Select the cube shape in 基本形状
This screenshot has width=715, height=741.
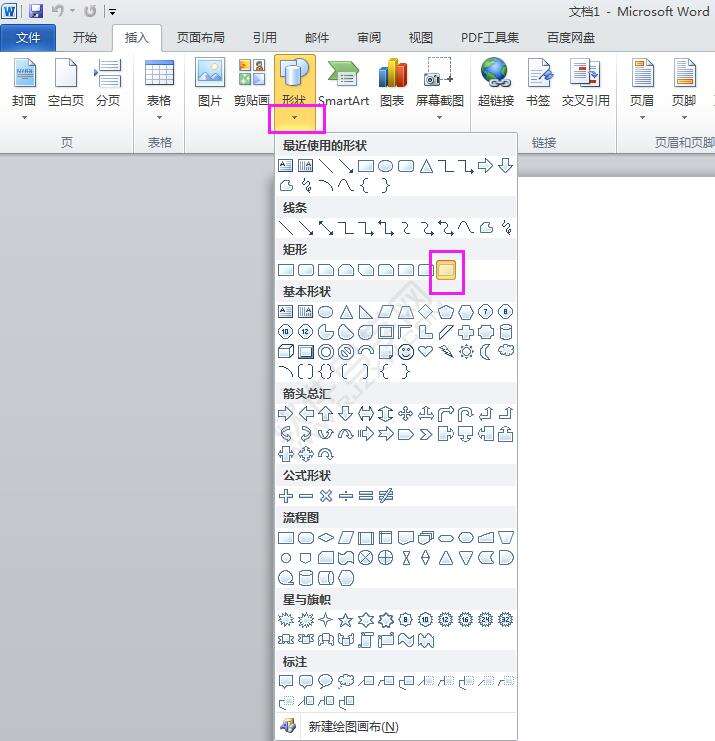(x=286, y=352)
